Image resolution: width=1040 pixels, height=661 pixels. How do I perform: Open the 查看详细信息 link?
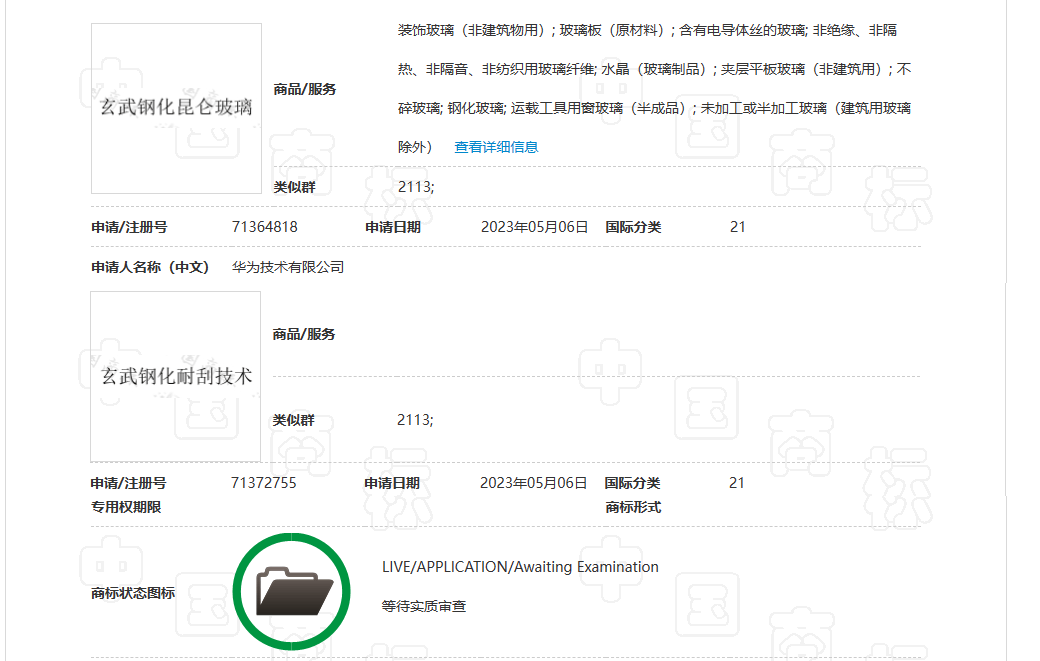[x=496, y=147]
